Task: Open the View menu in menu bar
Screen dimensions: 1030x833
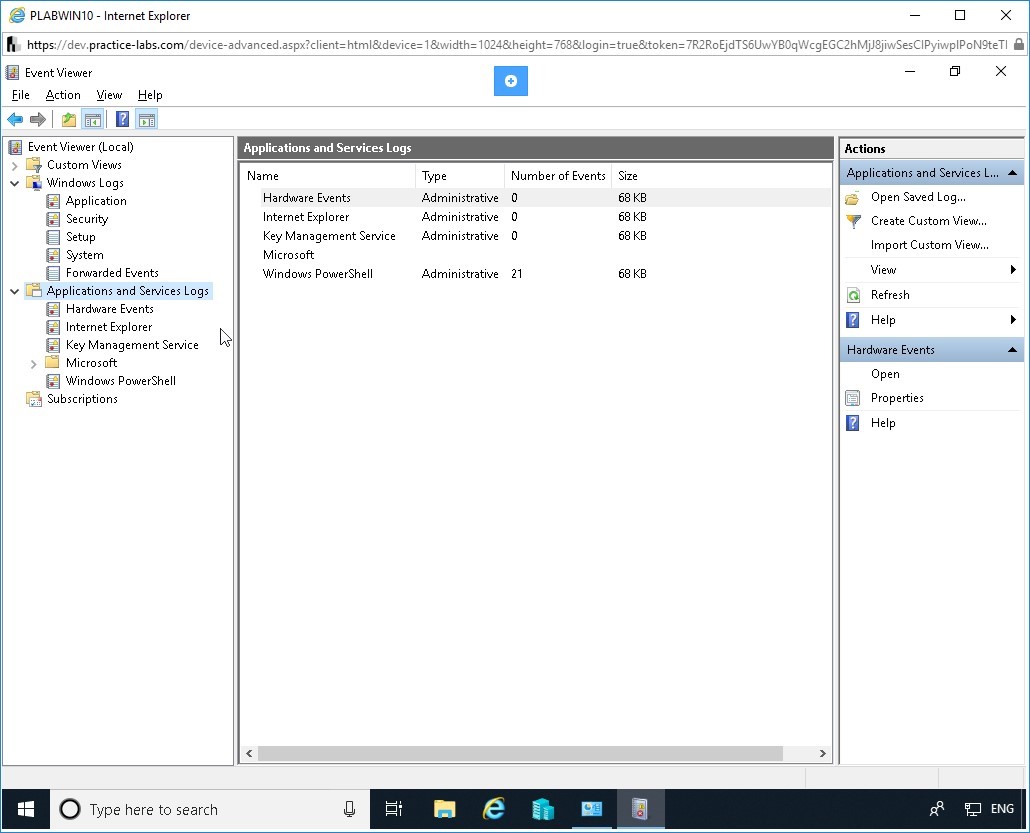Action: 109,95
